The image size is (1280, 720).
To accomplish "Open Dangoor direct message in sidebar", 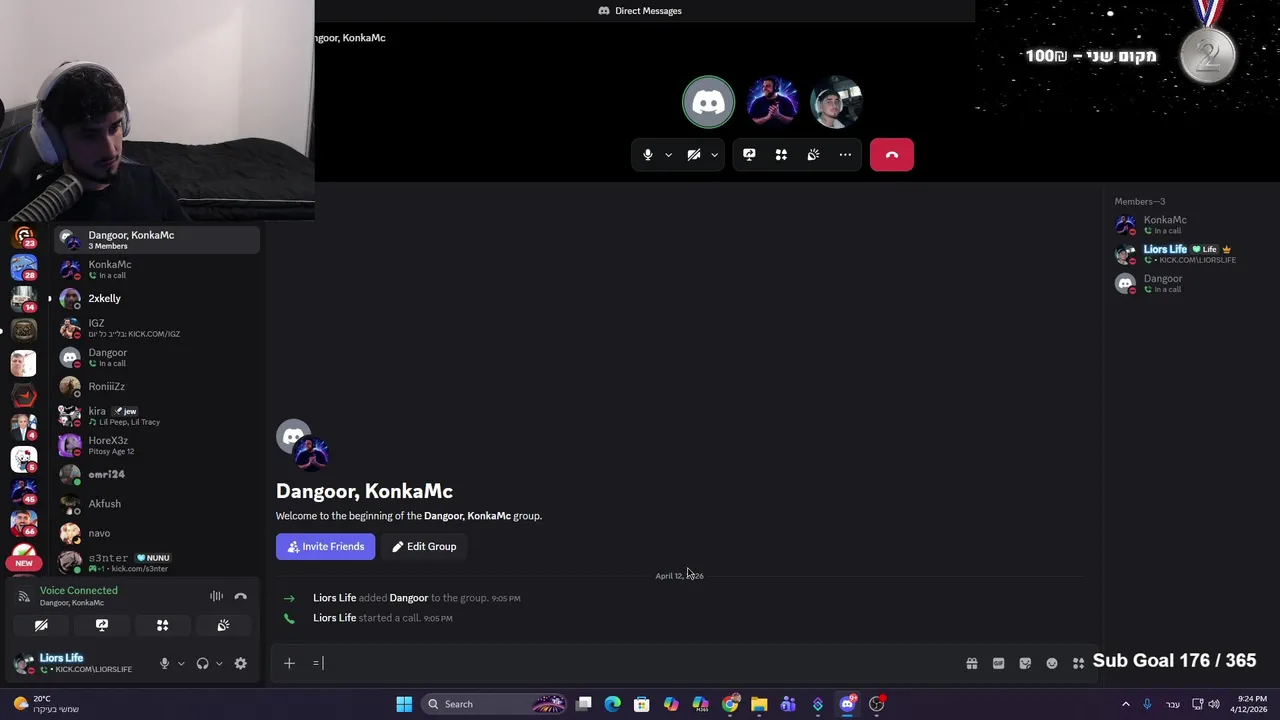I will tap(157, 357).
